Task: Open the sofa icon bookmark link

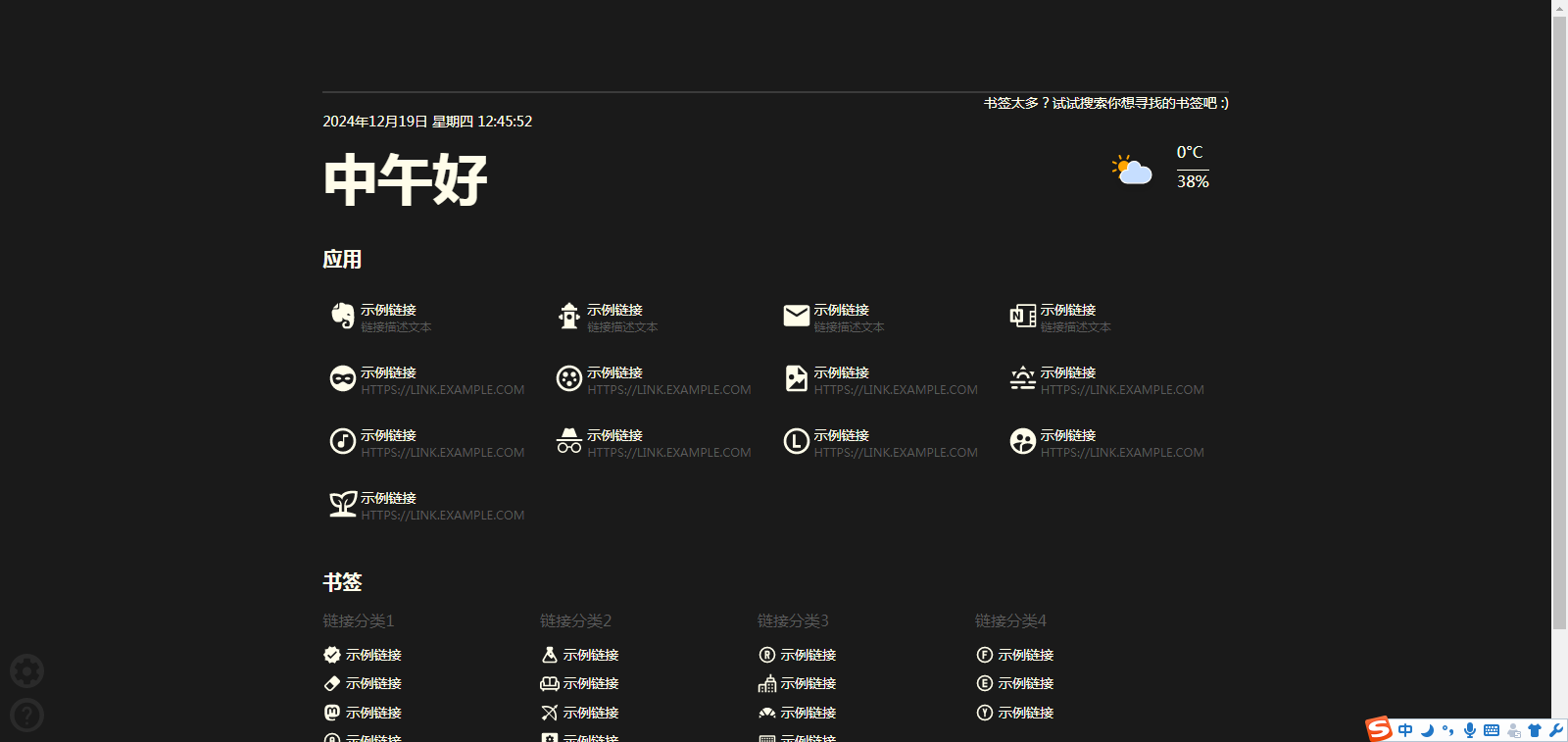Action: [x=550, y=683]
